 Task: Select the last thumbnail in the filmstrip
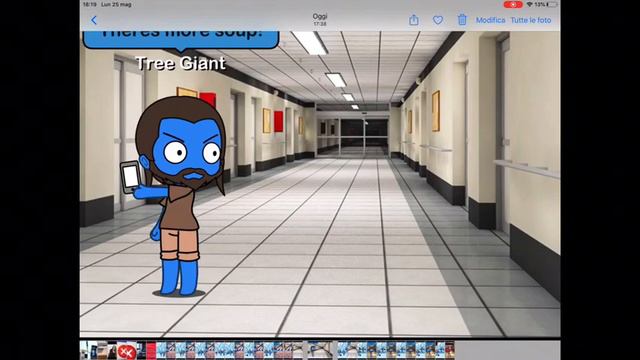449,351
